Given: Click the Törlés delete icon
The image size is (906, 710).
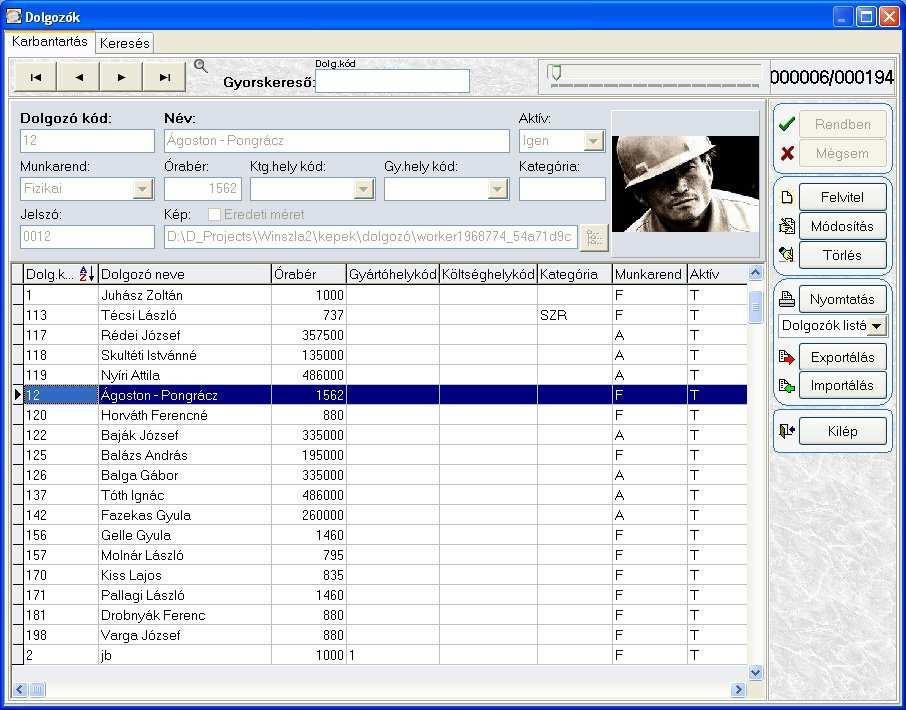Looking at the screenshot, I should tap(786, 254).
